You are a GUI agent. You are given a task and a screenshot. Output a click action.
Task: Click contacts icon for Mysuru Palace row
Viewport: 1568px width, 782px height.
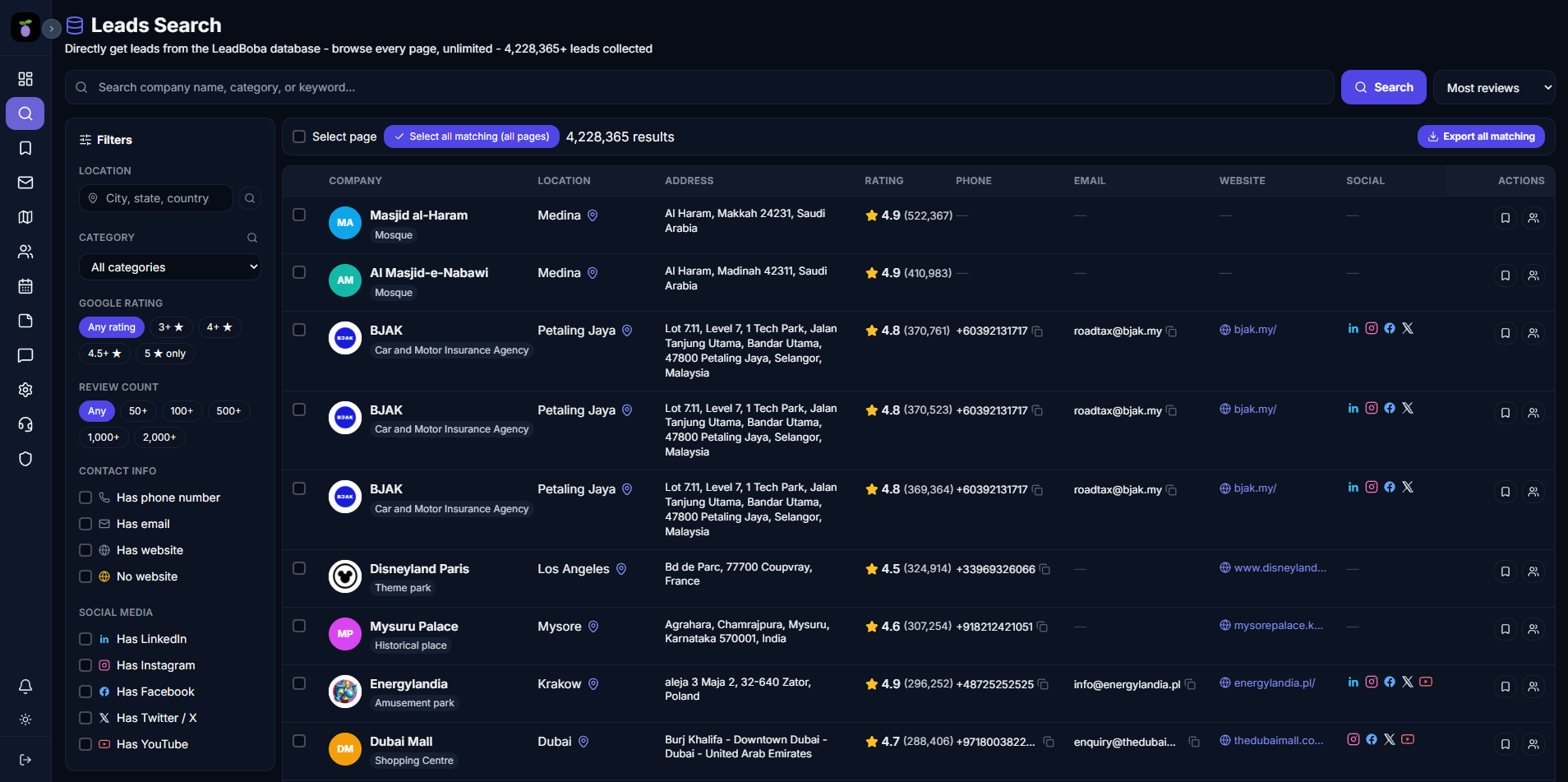click(x=1533, y=629)
